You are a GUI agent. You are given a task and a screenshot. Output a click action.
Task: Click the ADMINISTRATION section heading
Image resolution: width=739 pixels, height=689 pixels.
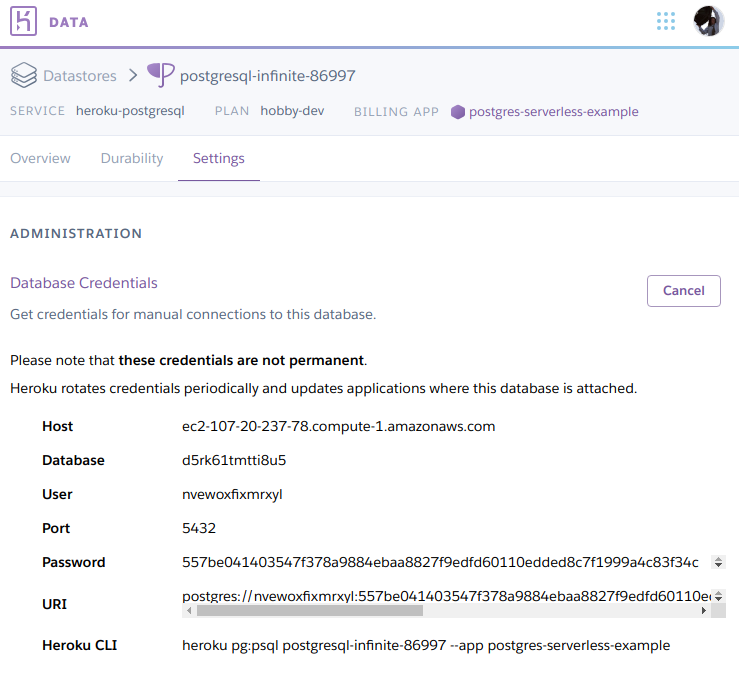tap(76, 234)
